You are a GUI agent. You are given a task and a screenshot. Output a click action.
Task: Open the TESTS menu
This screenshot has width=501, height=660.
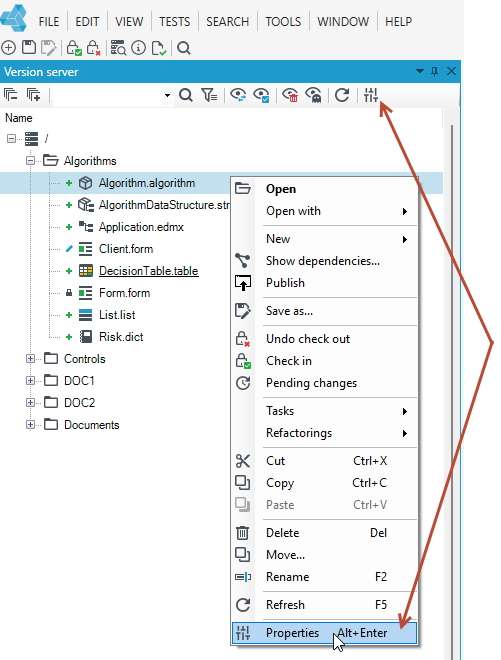[174, 22]
